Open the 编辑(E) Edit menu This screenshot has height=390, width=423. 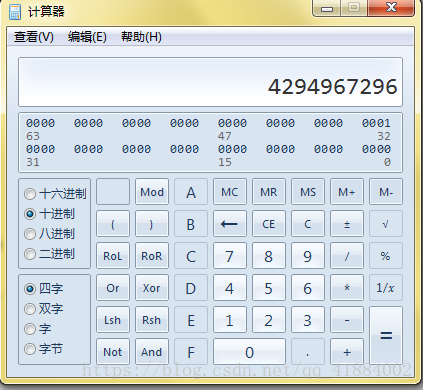point(87,37)
